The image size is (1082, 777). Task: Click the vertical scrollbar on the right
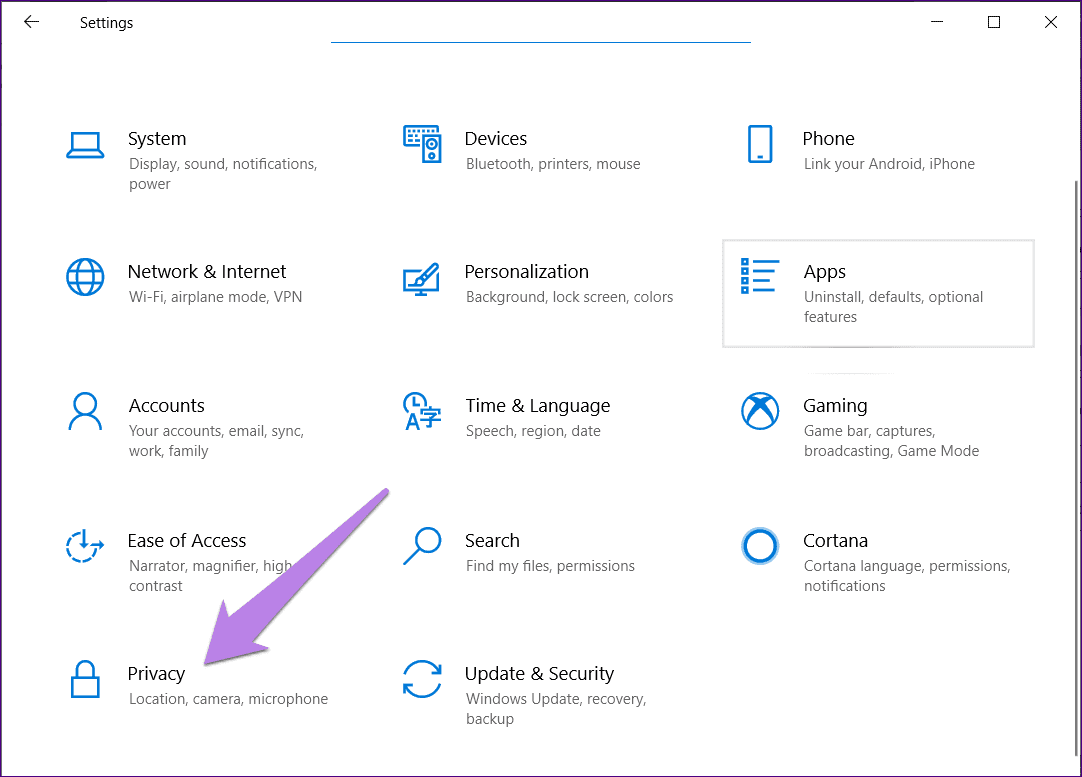point(1076,469)
